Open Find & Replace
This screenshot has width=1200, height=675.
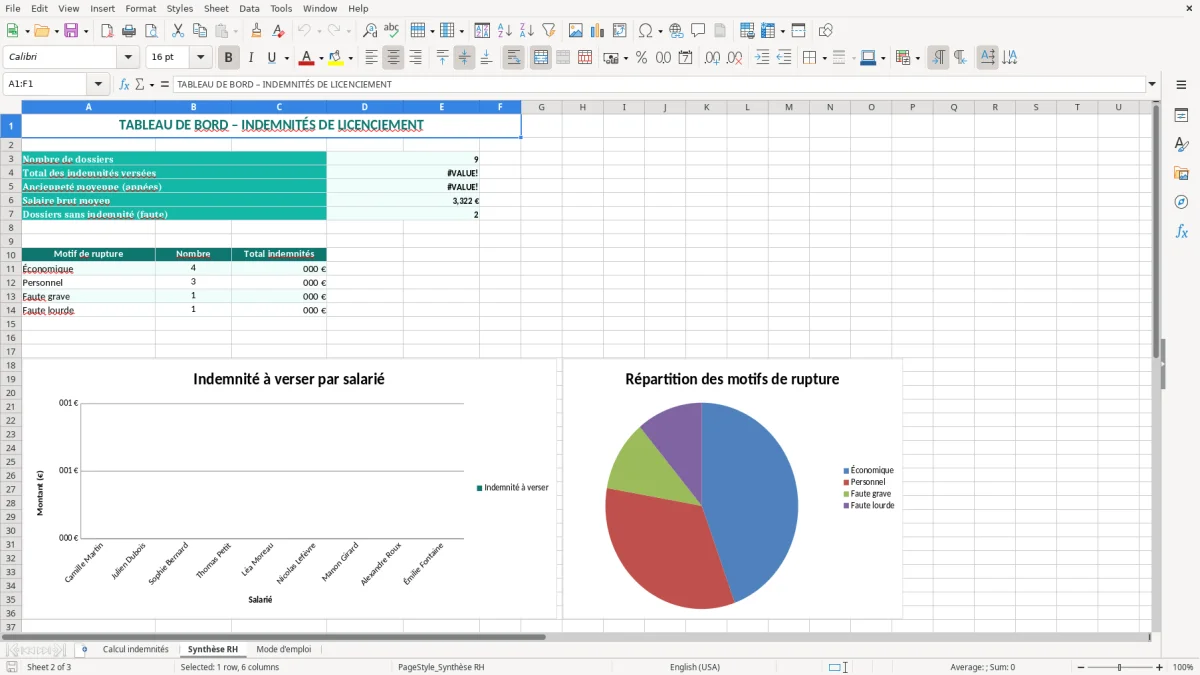point(370,31)
